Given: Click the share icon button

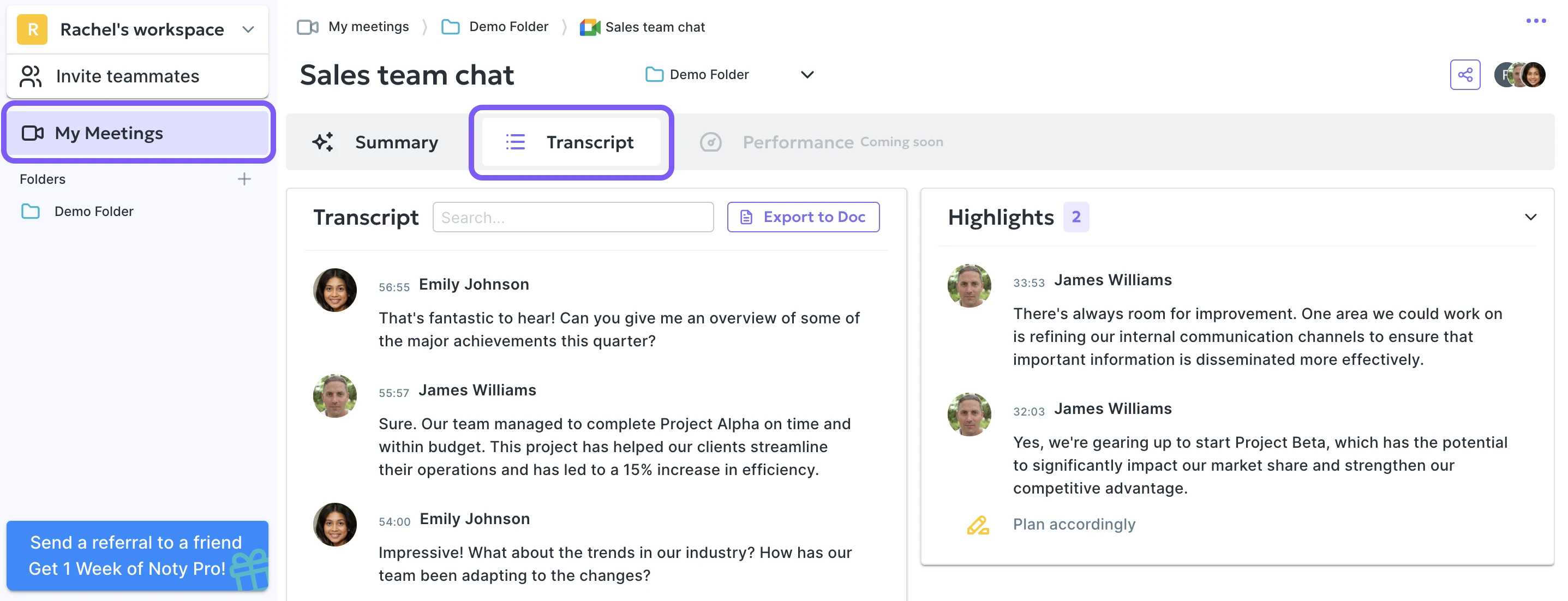Looking at the screenshot, I should pos(1464,75).
